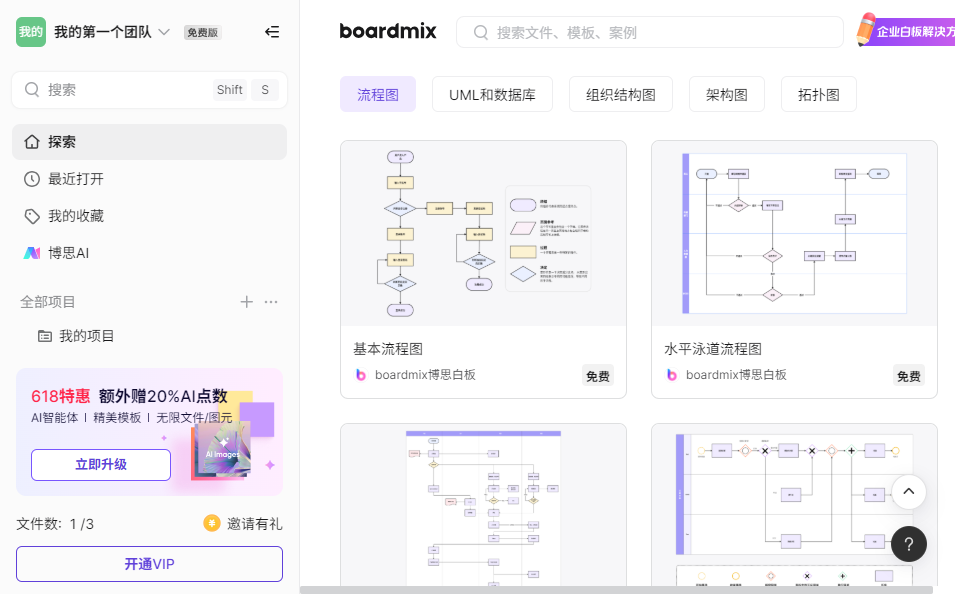Viewport: 955px width, 594px height.
Task: Click the coin icon beside 邀请有礼
Action: [212, 523]
